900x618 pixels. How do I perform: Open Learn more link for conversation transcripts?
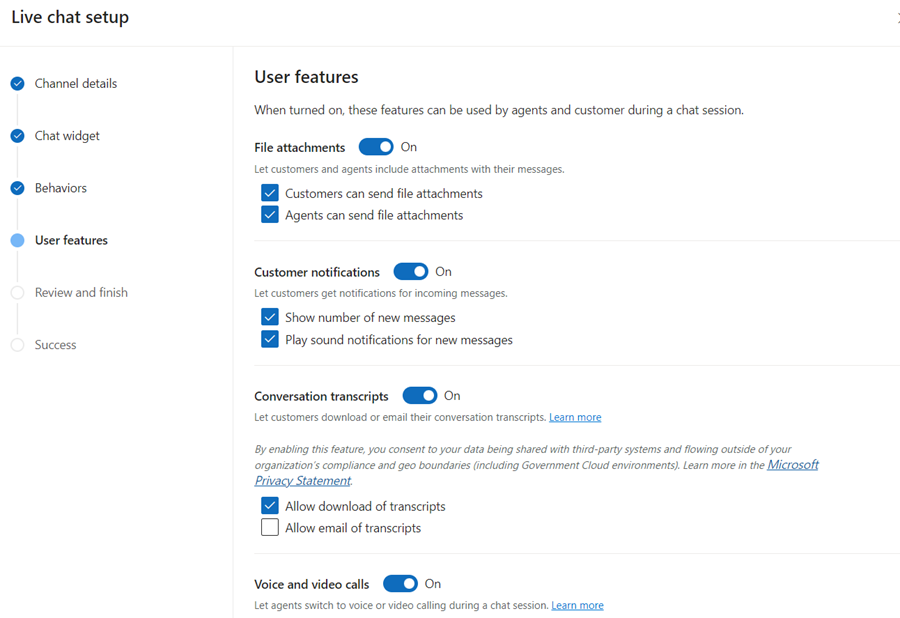click(575, 417)
